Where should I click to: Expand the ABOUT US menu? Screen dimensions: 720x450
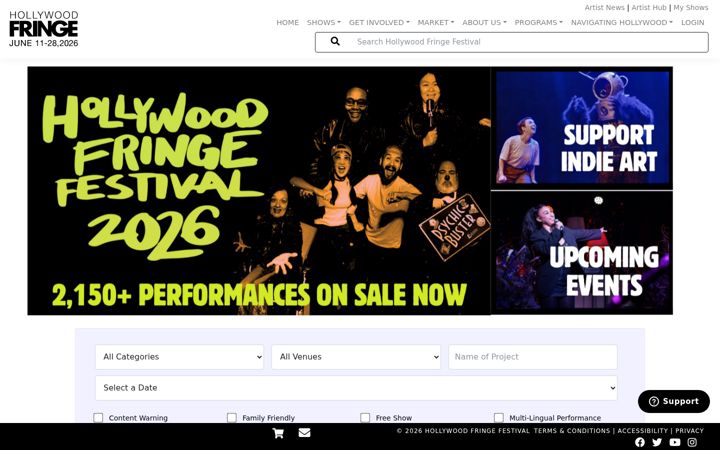(x=484, y=22)
